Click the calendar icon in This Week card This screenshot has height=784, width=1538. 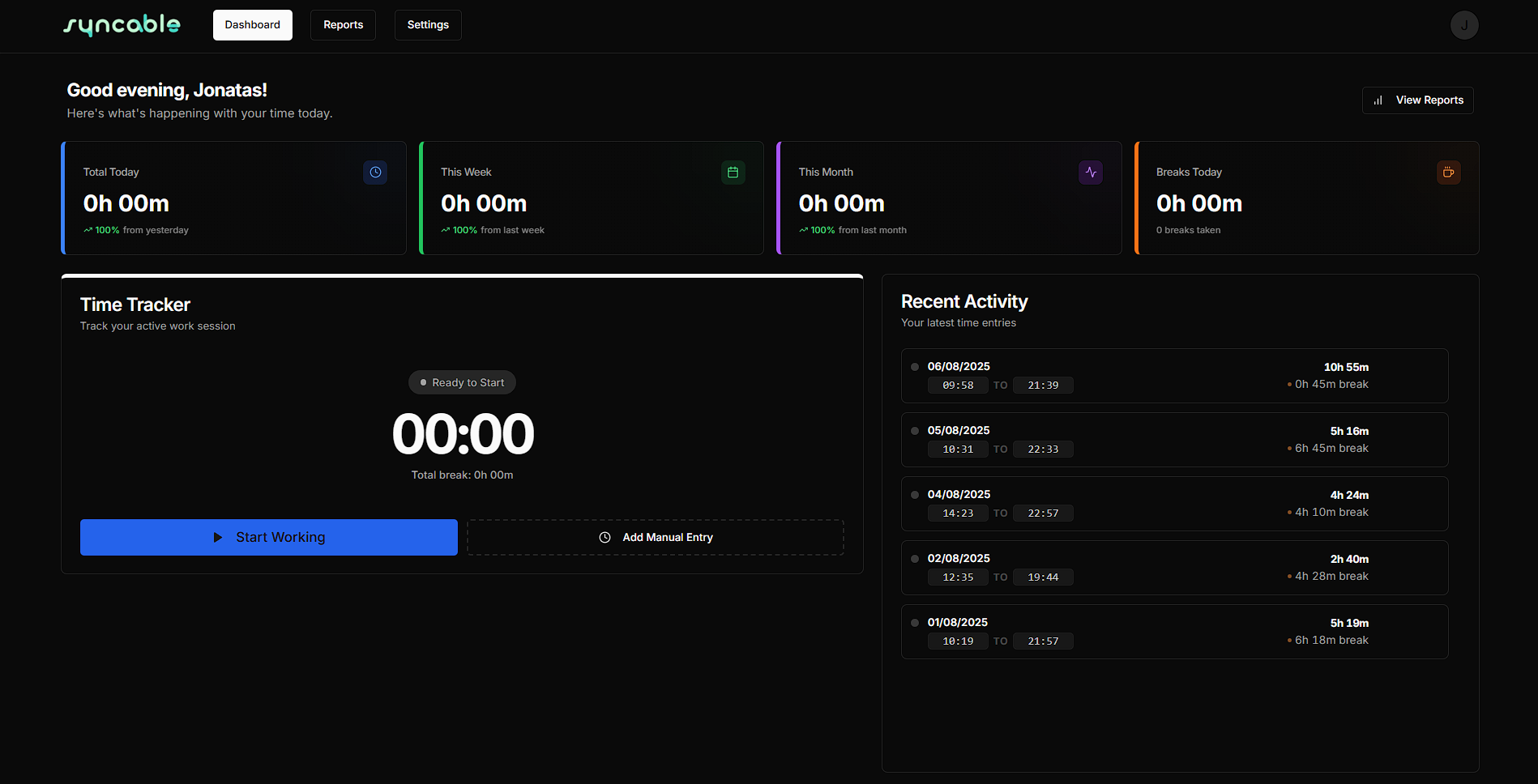733,173
